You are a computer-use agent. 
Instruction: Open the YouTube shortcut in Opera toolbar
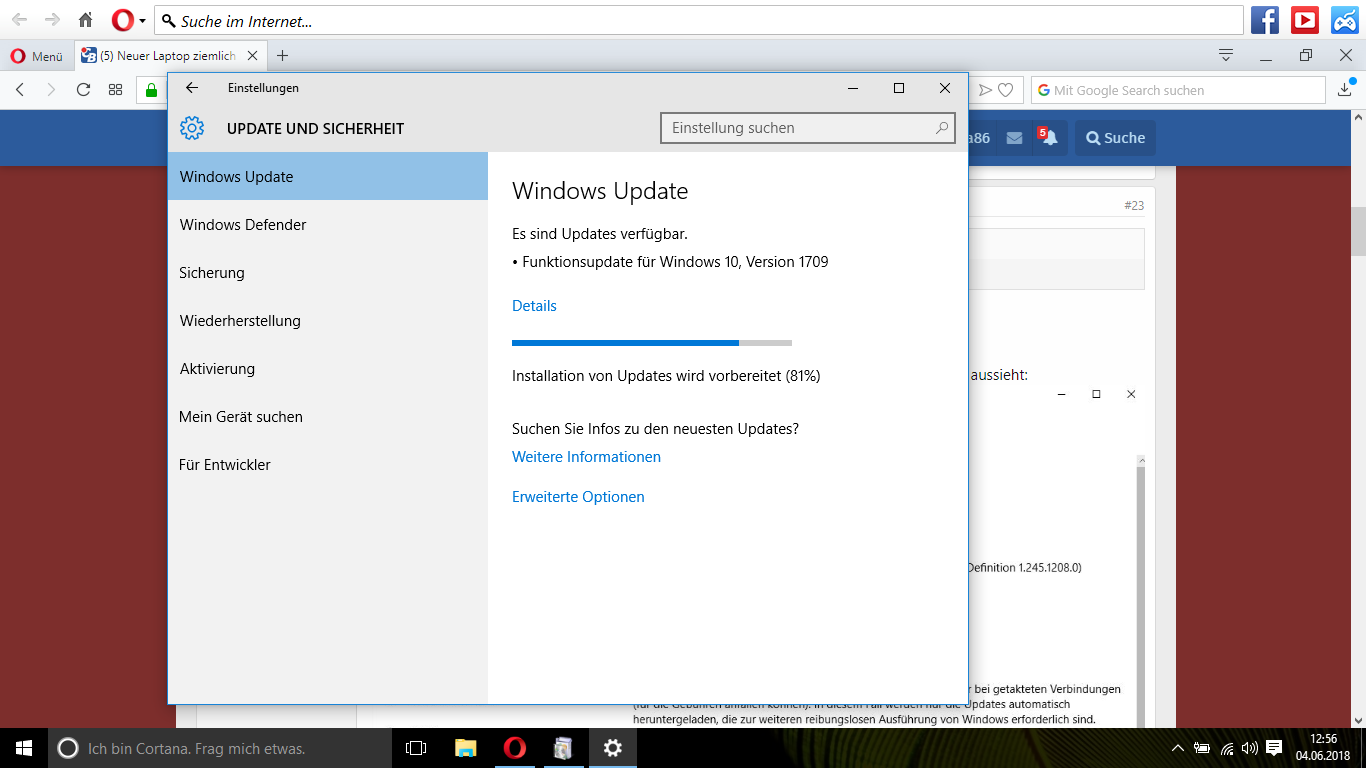[1304, 20]
